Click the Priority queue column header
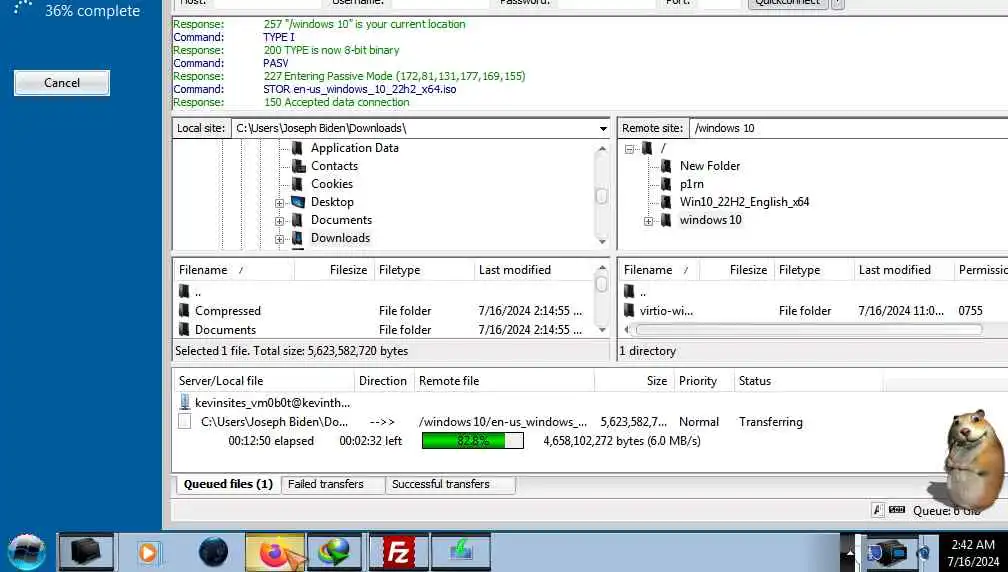 [703, 381]
